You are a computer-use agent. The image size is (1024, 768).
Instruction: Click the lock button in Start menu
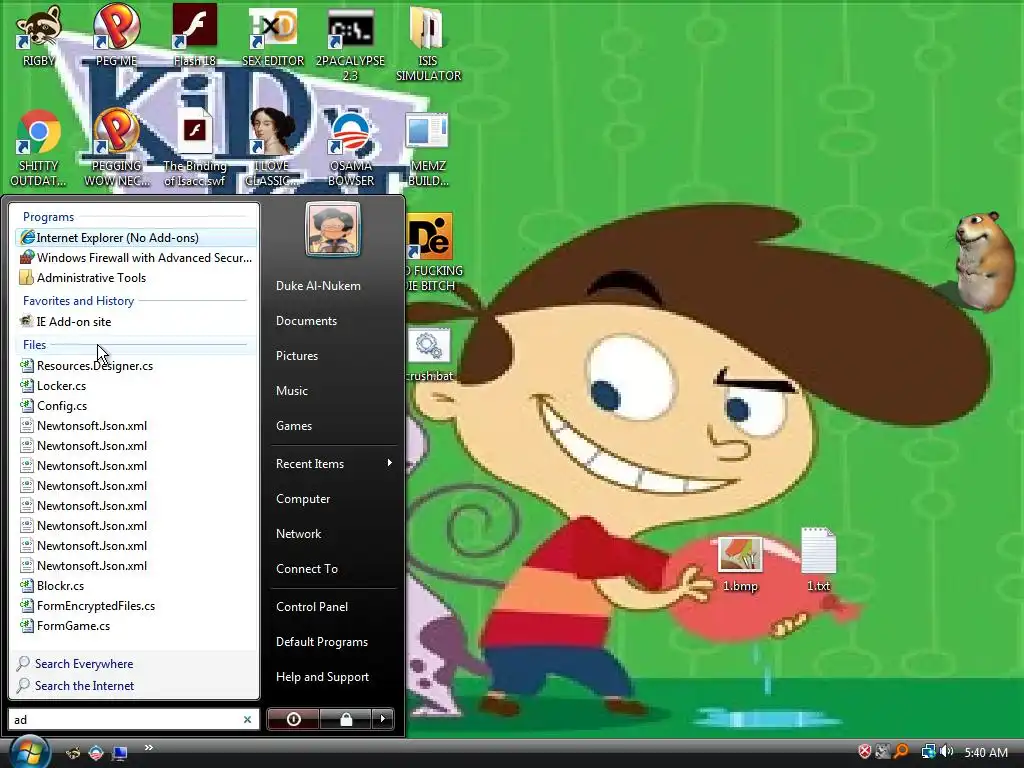(346, 719)
